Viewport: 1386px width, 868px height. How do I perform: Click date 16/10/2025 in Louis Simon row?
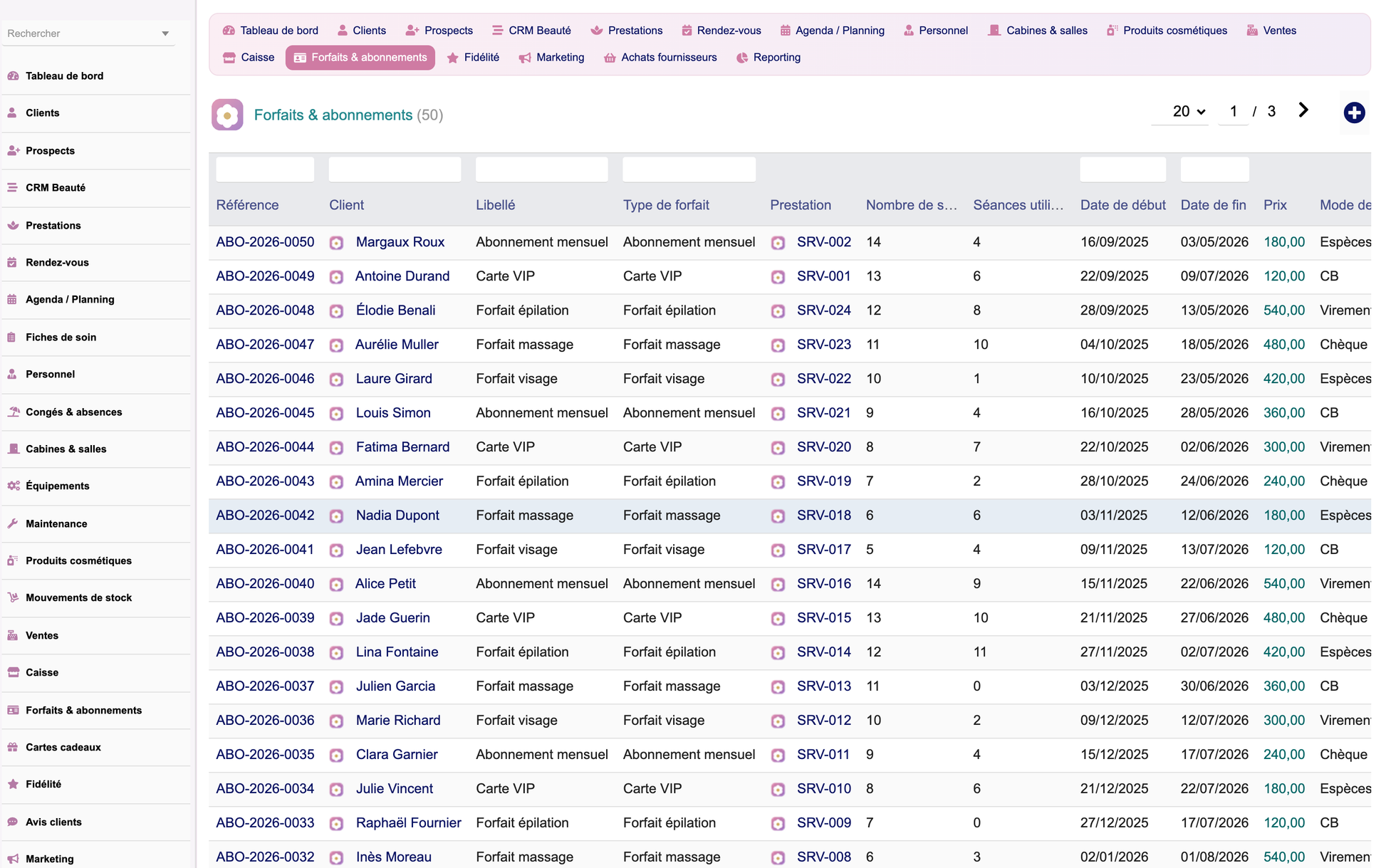(1114, 413)
